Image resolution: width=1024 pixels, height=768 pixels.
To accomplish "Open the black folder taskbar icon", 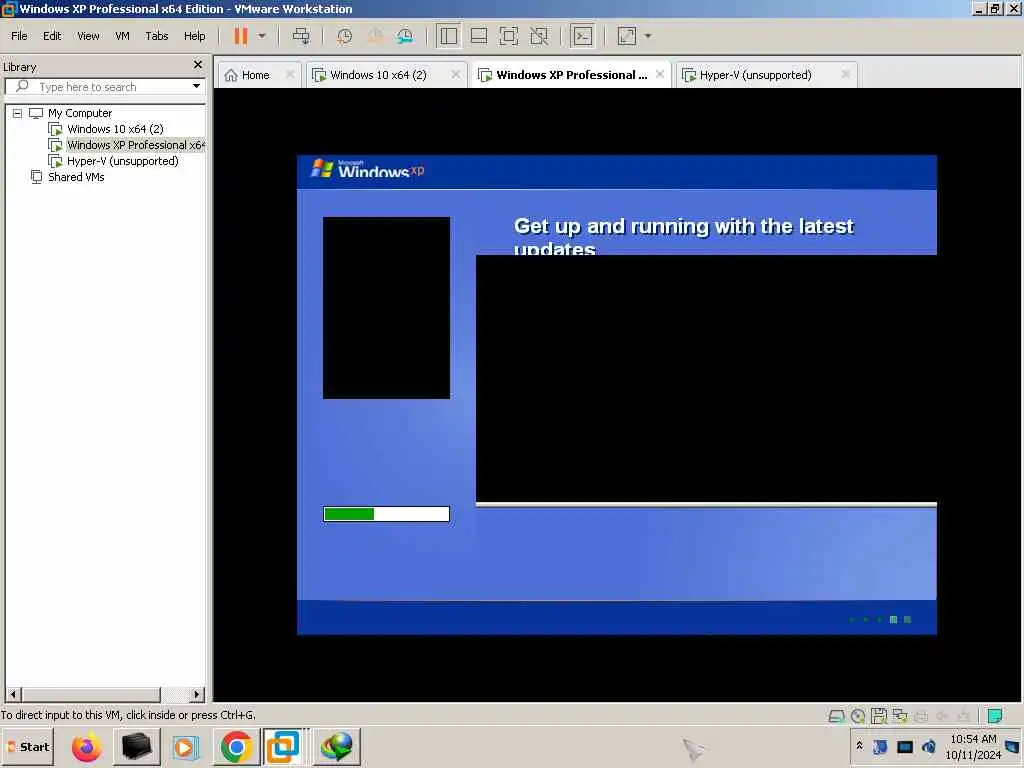I will [137, 746].
